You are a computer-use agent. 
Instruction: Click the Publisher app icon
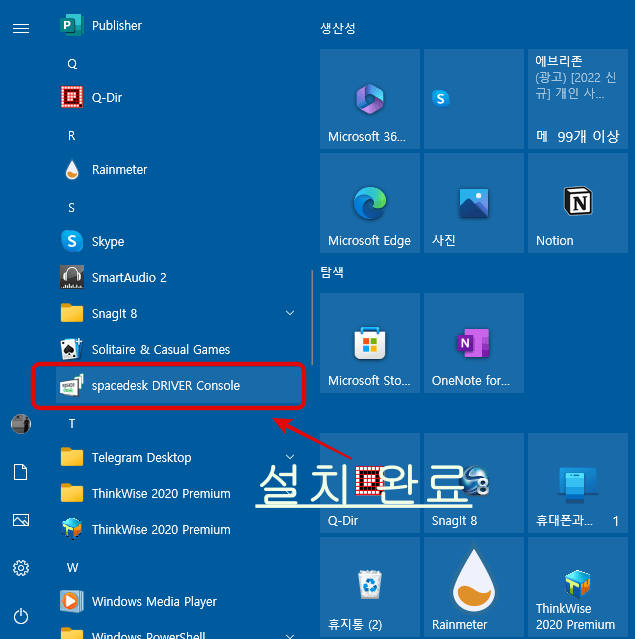coord(72,25)
